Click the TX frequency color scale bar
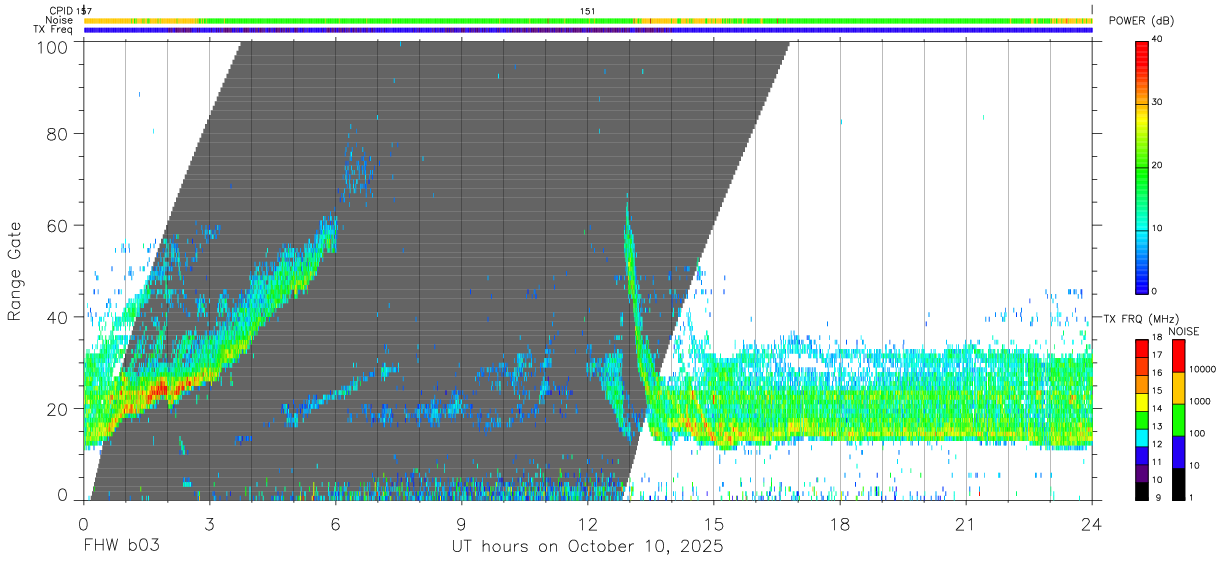The width and height of the screenshot is (1228, 567). 1142,419
